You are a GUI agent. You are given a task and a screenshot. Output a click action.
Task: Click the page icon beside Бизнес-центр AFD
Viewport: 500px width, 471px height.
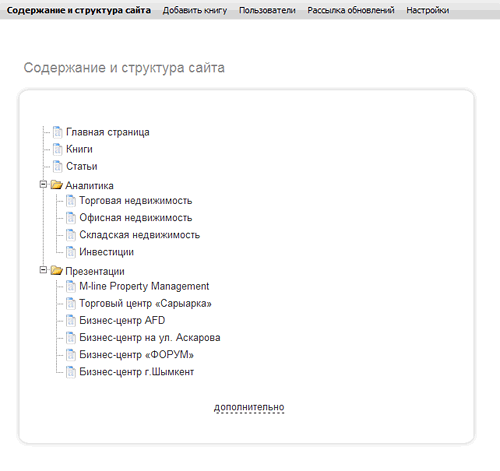click(71, 321)
